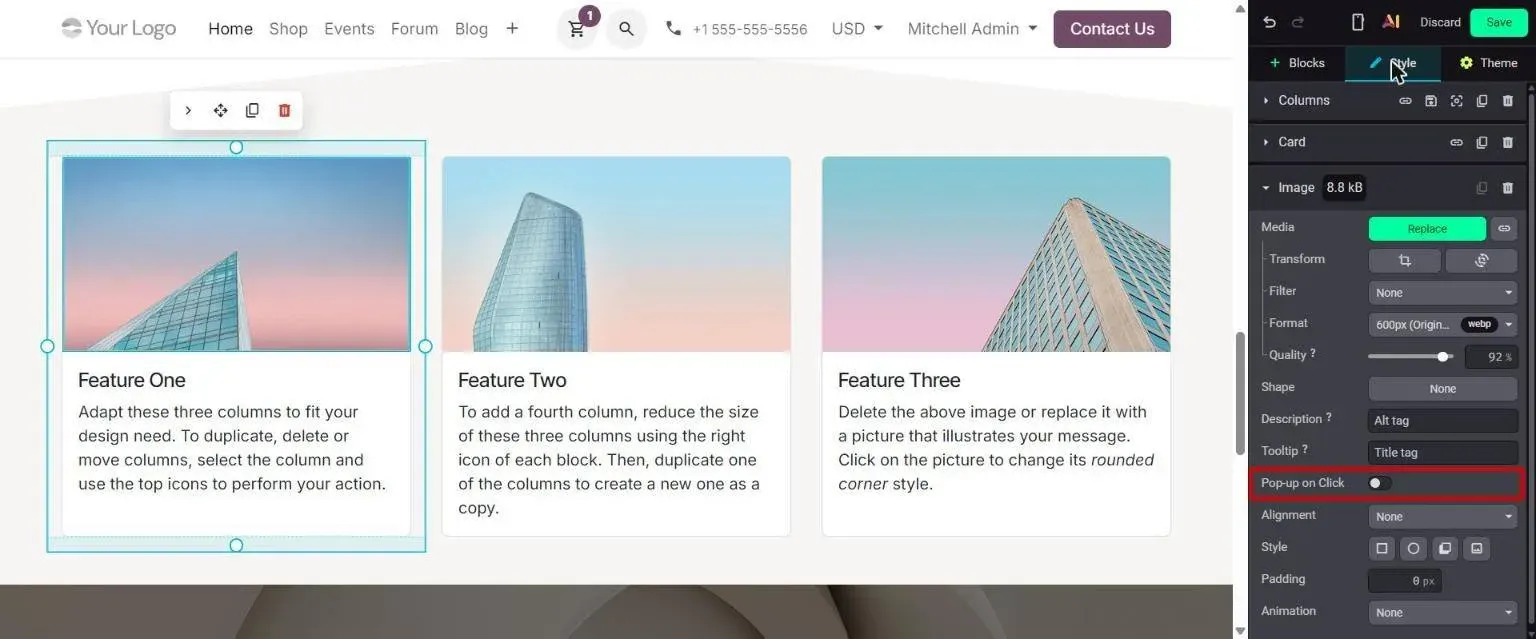Click the Quality slider handle
Screen dimensions: 1536x639
click(x=1443, y=356)
